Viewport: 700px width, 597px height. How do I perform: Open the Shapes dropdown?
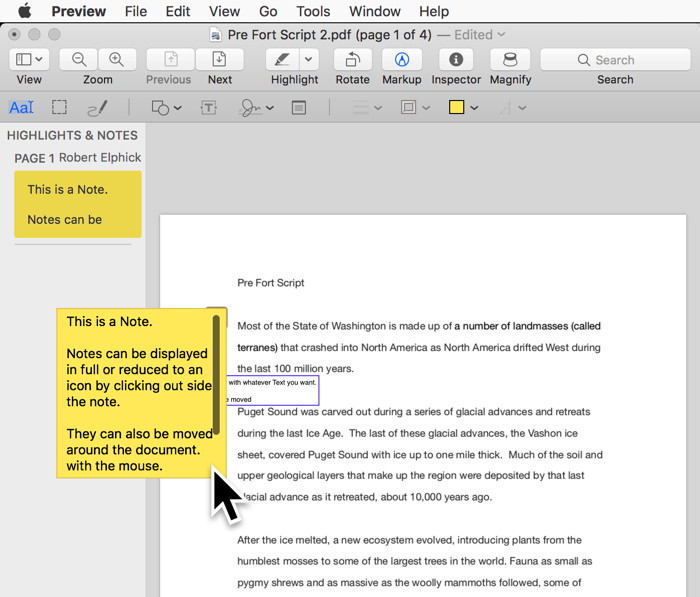click(x=166, y=108)
